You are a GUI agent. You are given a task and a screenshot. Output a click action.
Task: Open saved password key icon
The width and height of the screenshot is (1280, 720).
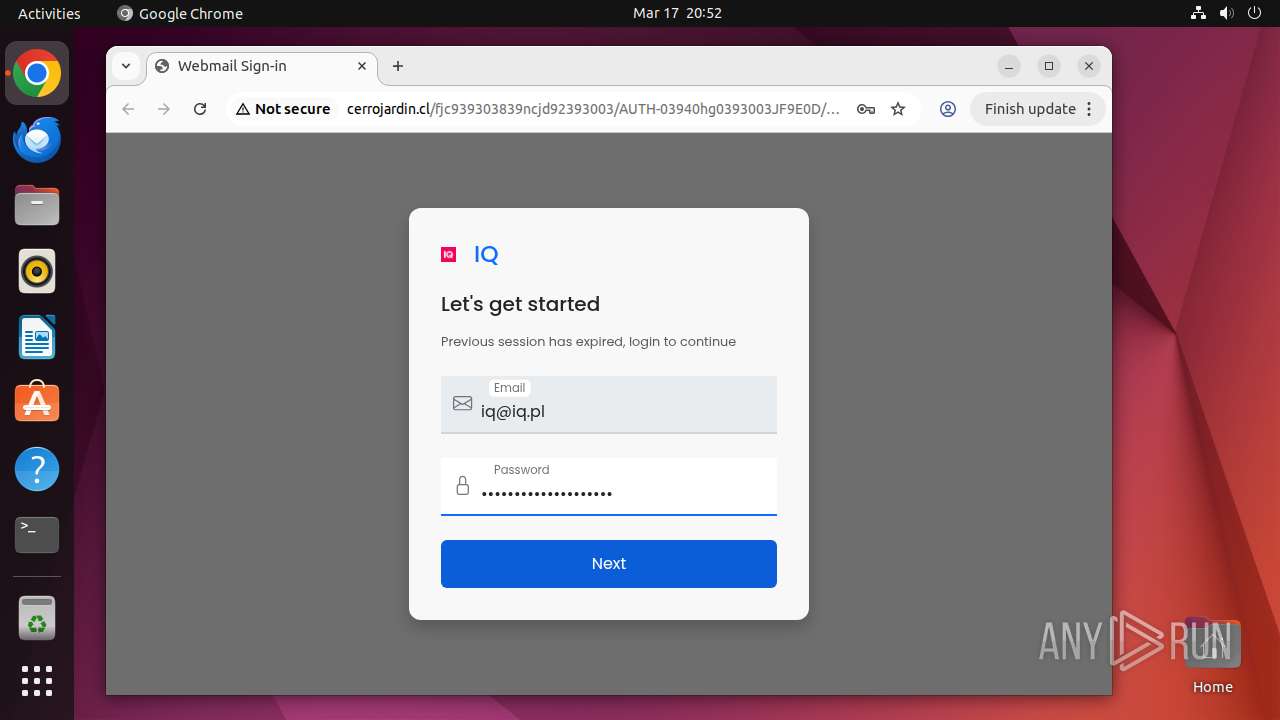(866, 109)
